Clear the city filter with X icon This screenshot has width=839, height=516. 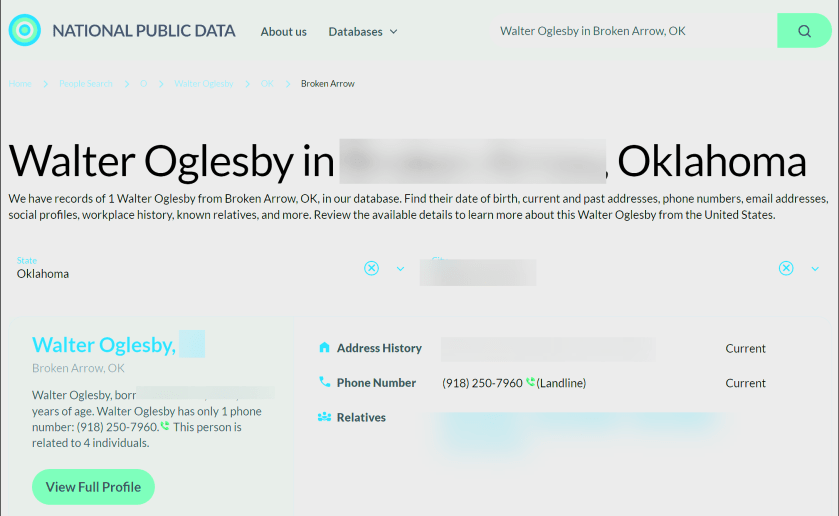click(786, 268)
